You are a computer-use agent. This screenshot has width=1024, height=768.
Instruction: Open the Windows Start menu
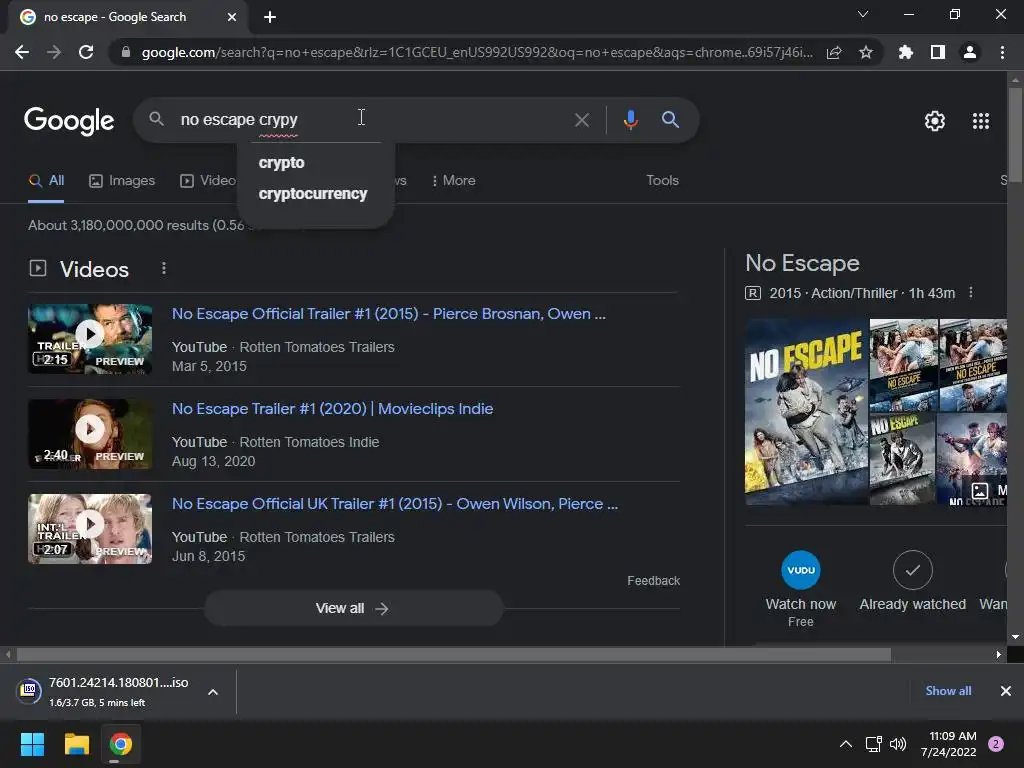coord(32,744)
